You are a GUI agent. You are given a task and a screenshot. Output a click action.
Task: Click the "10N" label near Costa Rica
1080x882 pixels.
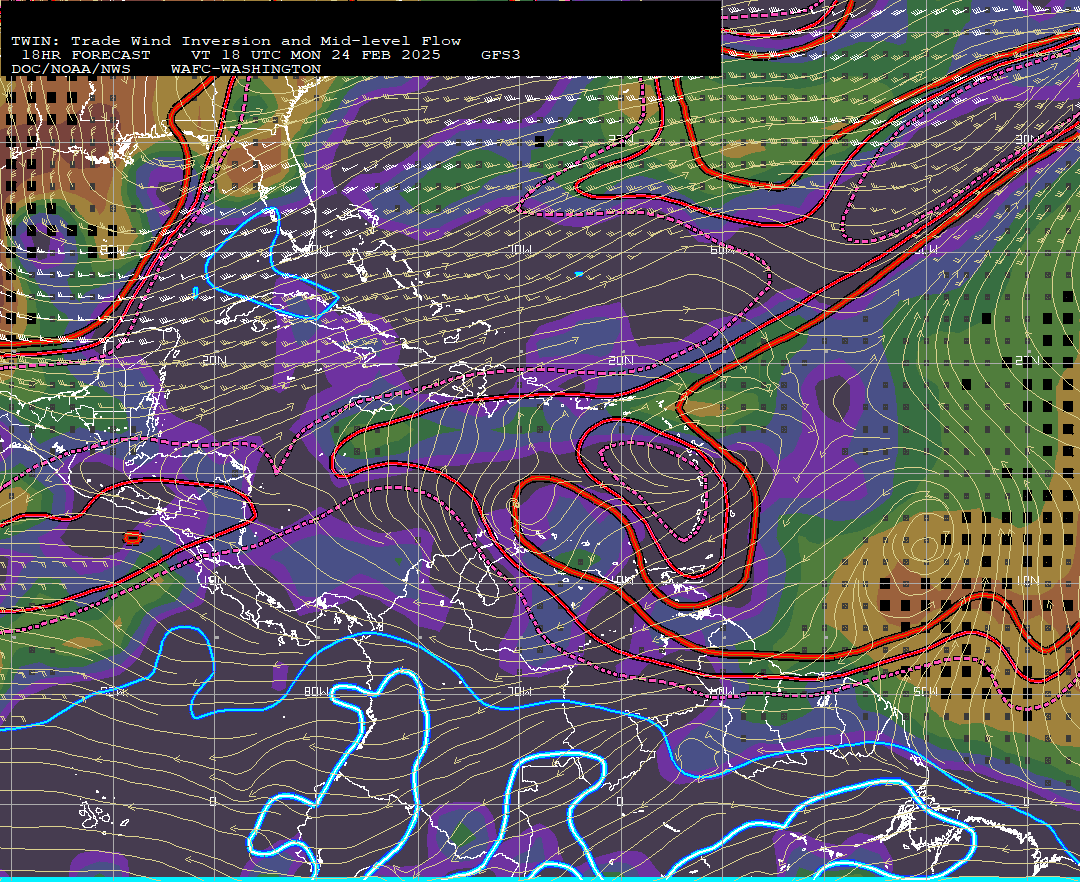point(215,580)
